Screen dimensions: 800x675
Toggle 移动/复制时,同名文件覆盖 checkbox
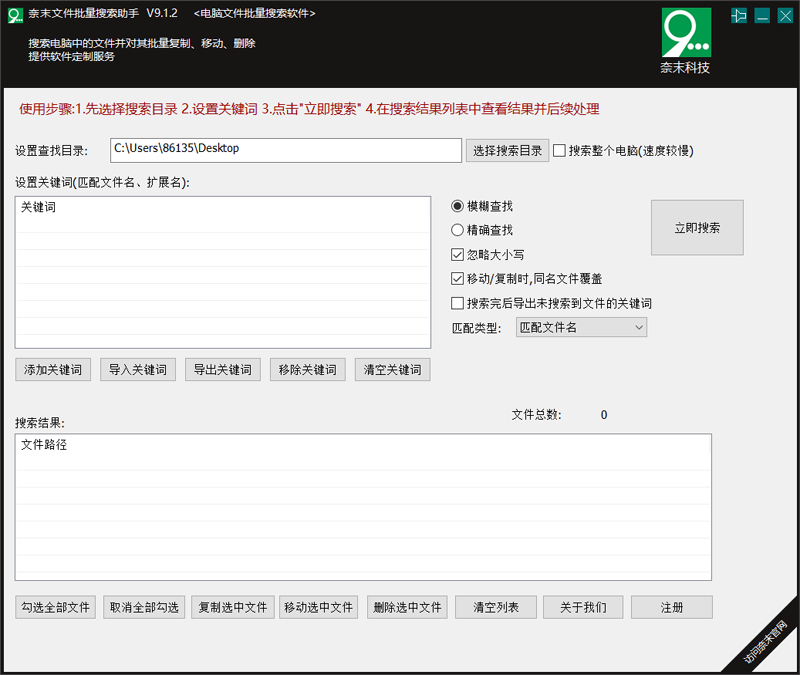tap(458, 278)
